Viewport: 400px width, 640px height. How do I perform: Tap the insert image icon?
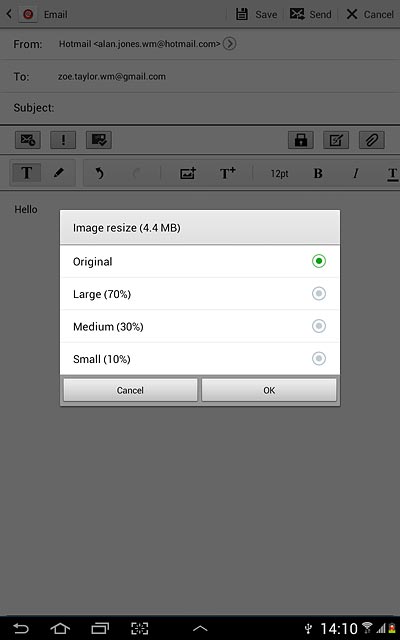(188, 173)
